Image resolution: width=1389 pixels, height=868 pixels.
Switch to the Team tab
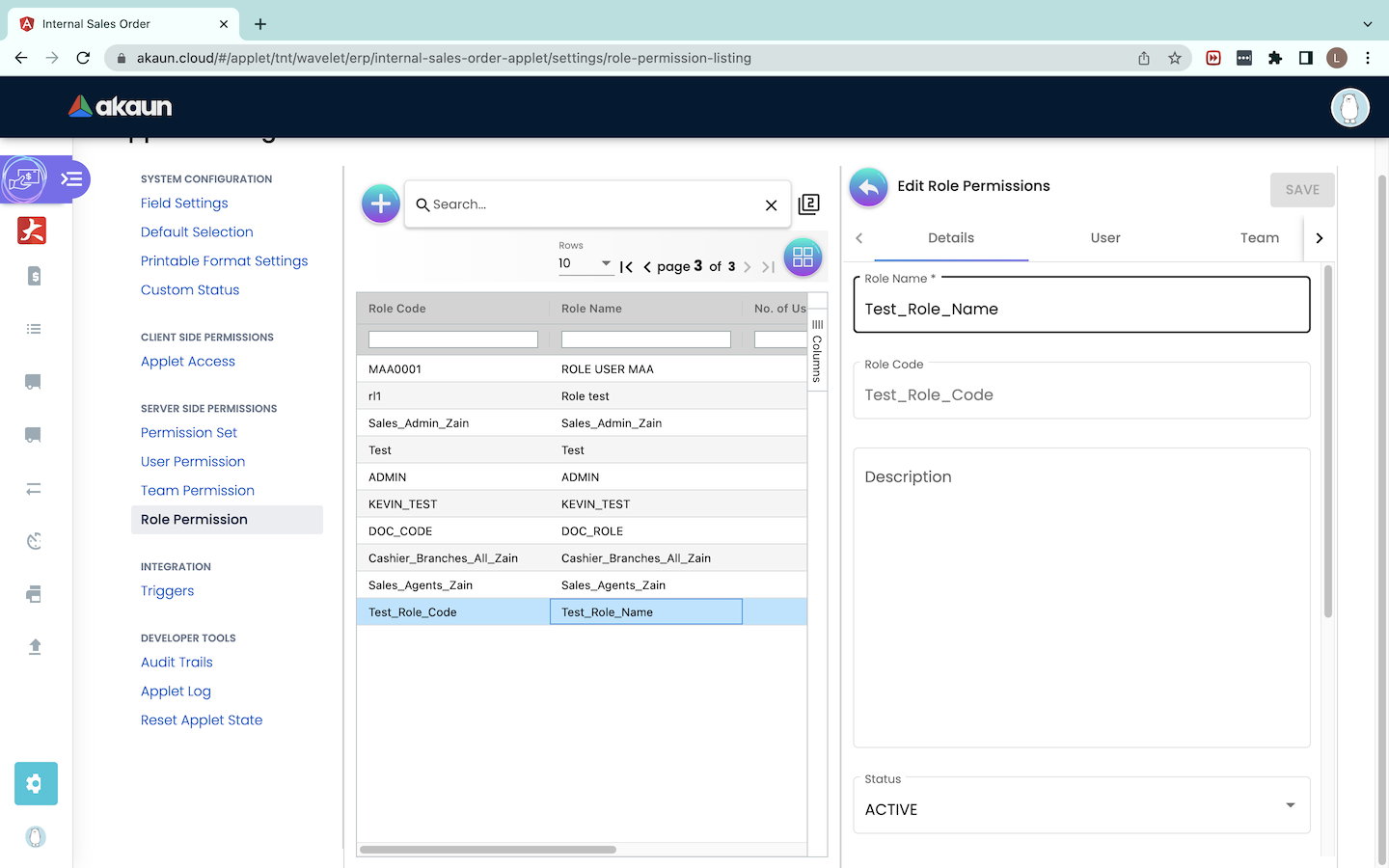1259,238
